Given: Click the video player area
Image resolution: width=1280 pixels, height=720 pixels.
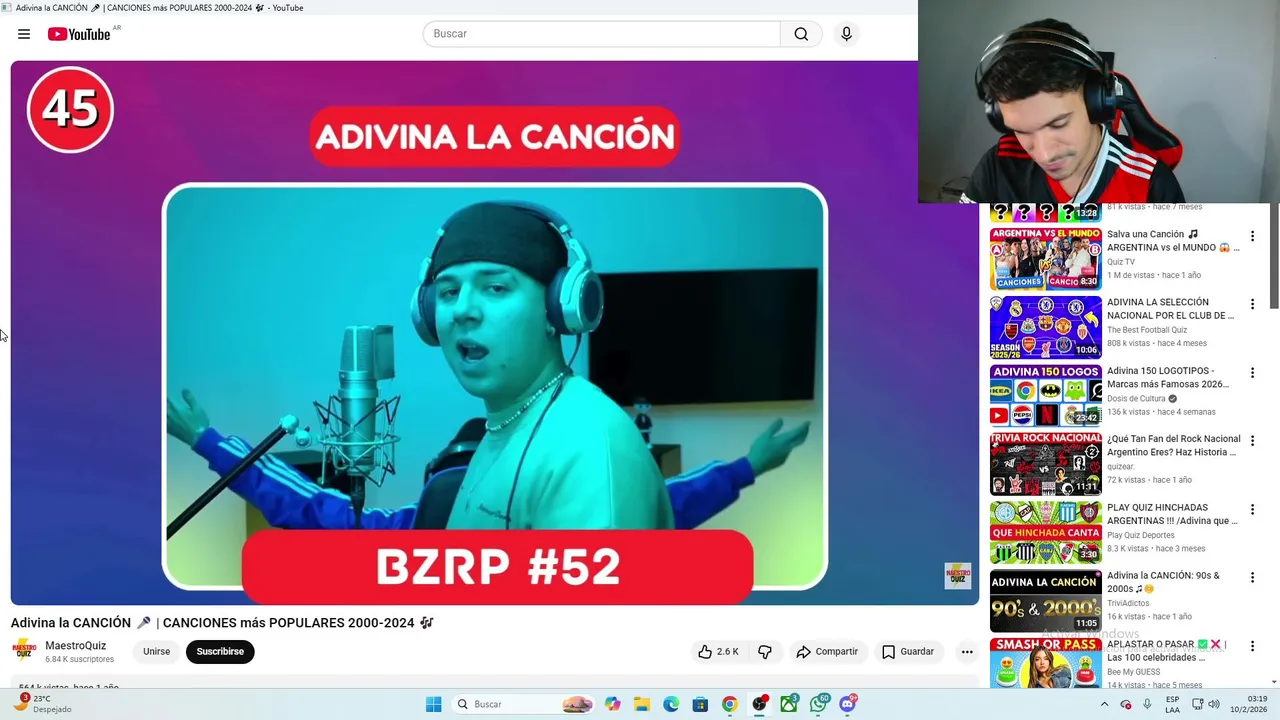Looking at the screenshot, I should pyautogui.click(x=495, y=333).
